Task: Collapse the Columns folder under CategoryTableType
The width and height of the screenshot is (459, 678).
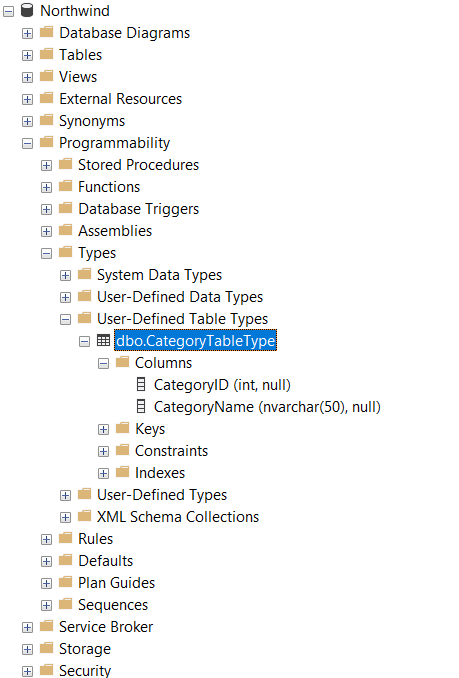Action: click(103, 364)
